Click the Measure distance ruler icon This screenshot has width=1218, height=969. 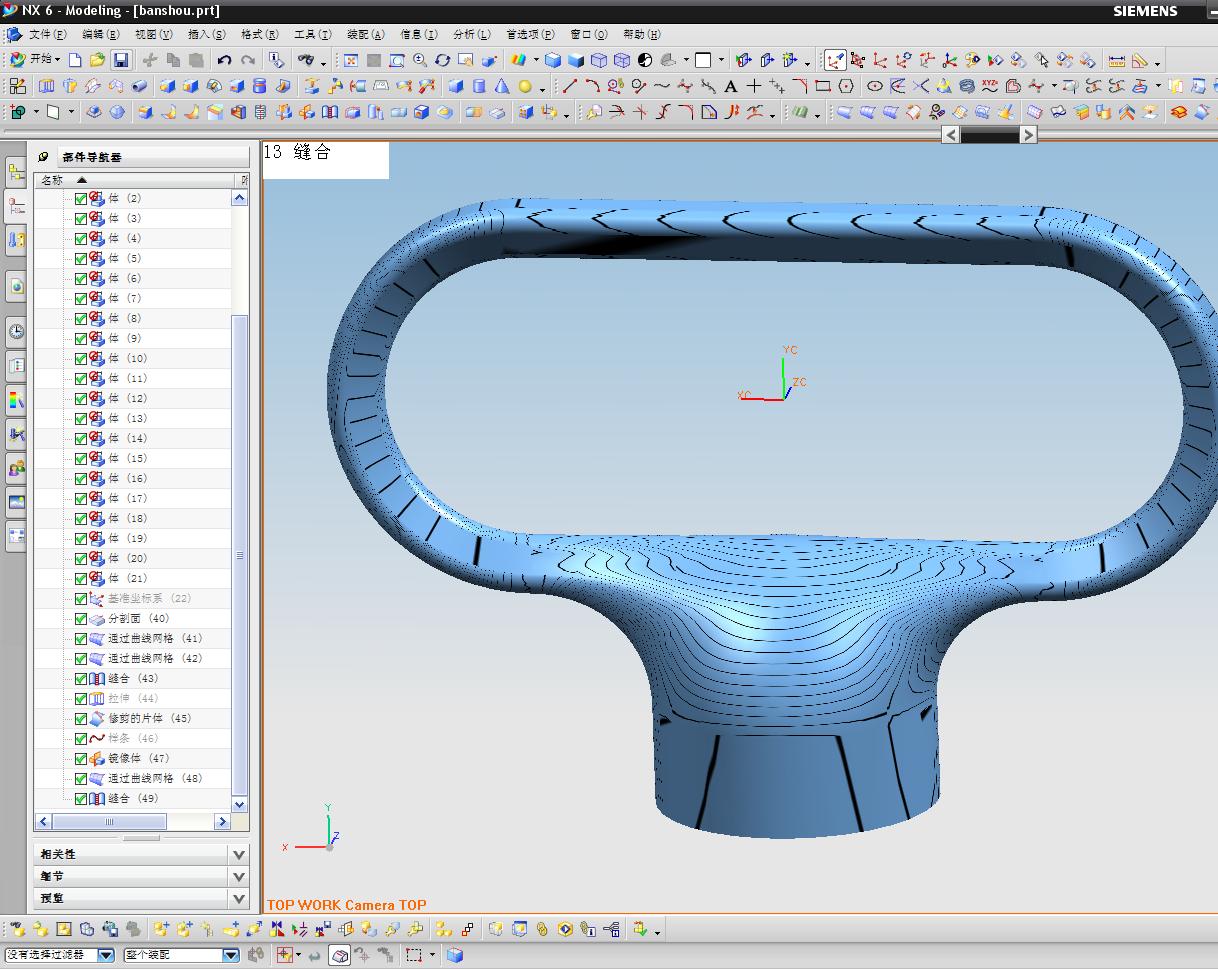[1117, 60]
